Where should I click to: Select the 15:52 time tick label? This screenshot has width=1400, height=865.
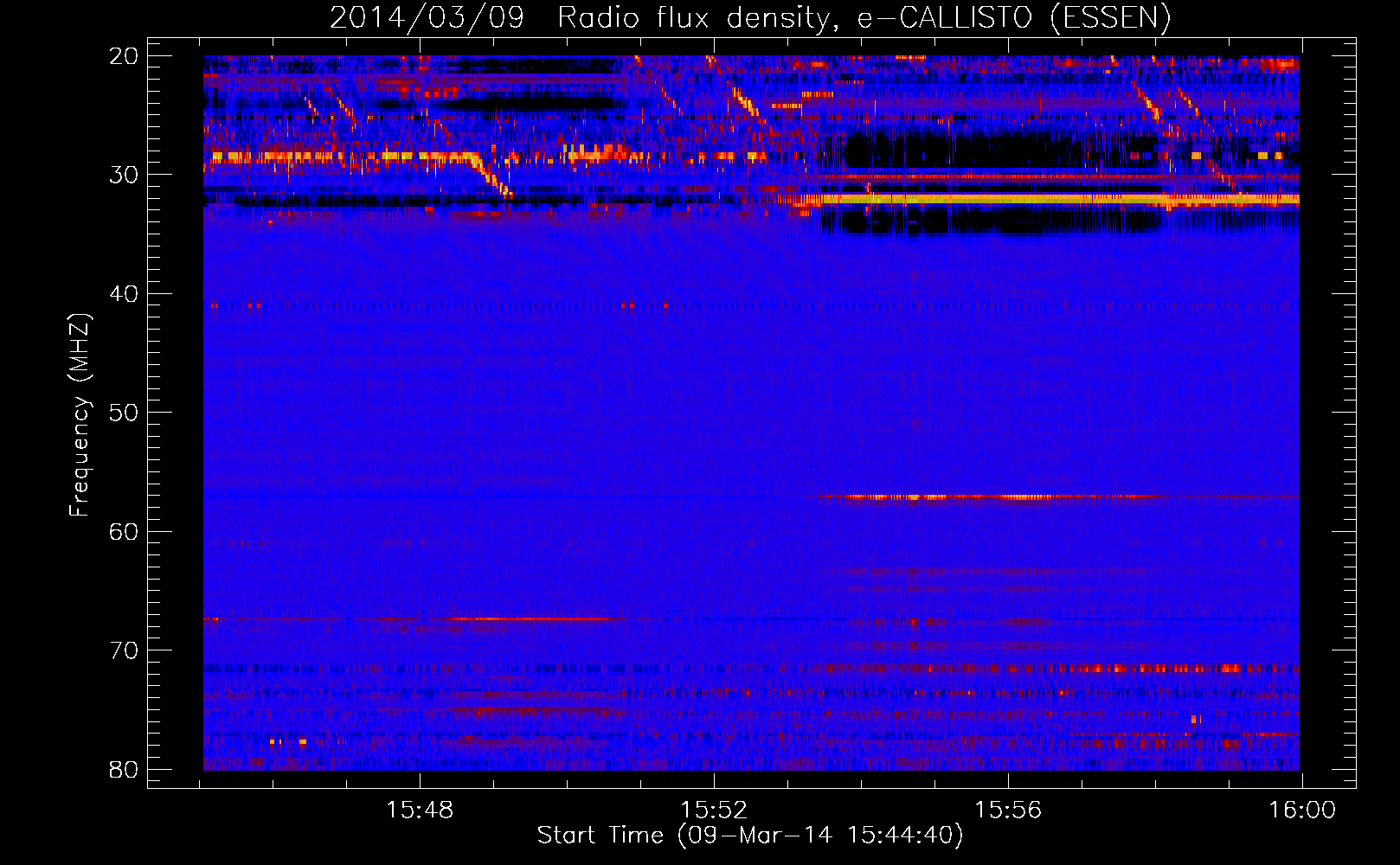click(714, 811)
